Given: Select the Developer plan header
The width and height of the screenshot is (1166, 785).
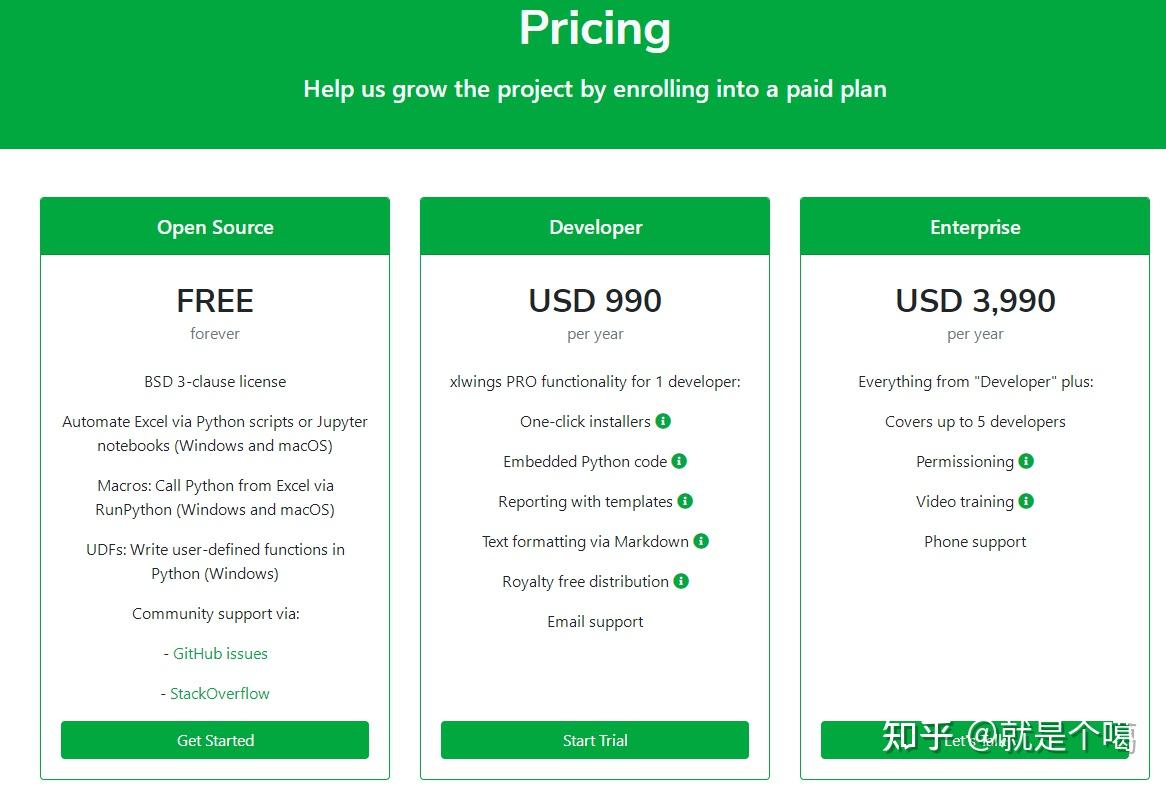Looking at the screenshot, I should [x=595, y=227].
